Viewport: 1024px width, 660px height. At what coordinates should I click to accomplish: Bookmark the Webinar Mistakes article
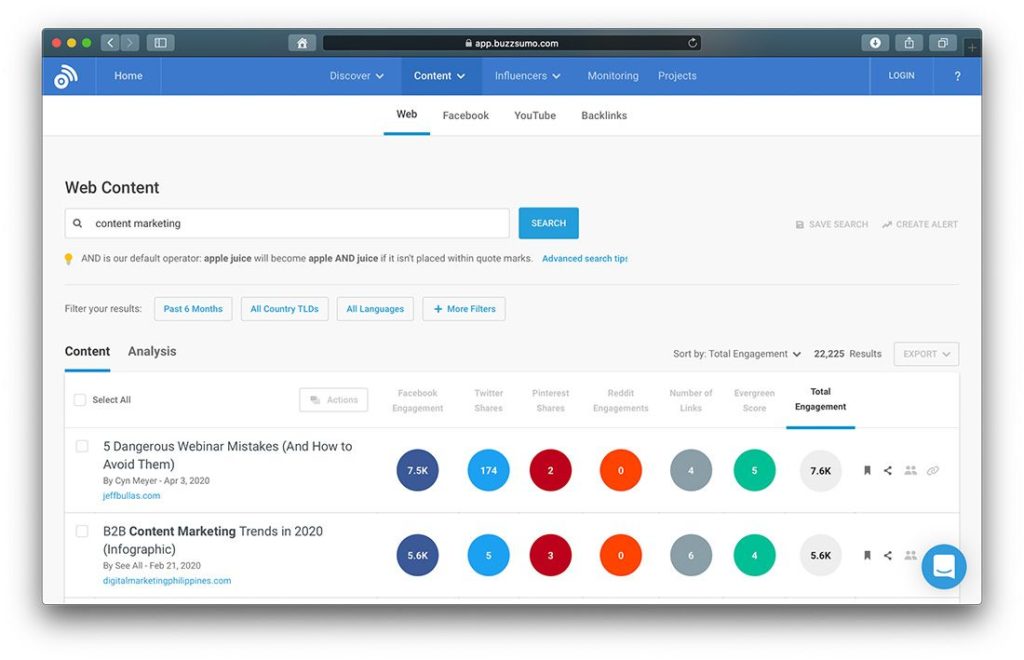click(x=867, y=470)
